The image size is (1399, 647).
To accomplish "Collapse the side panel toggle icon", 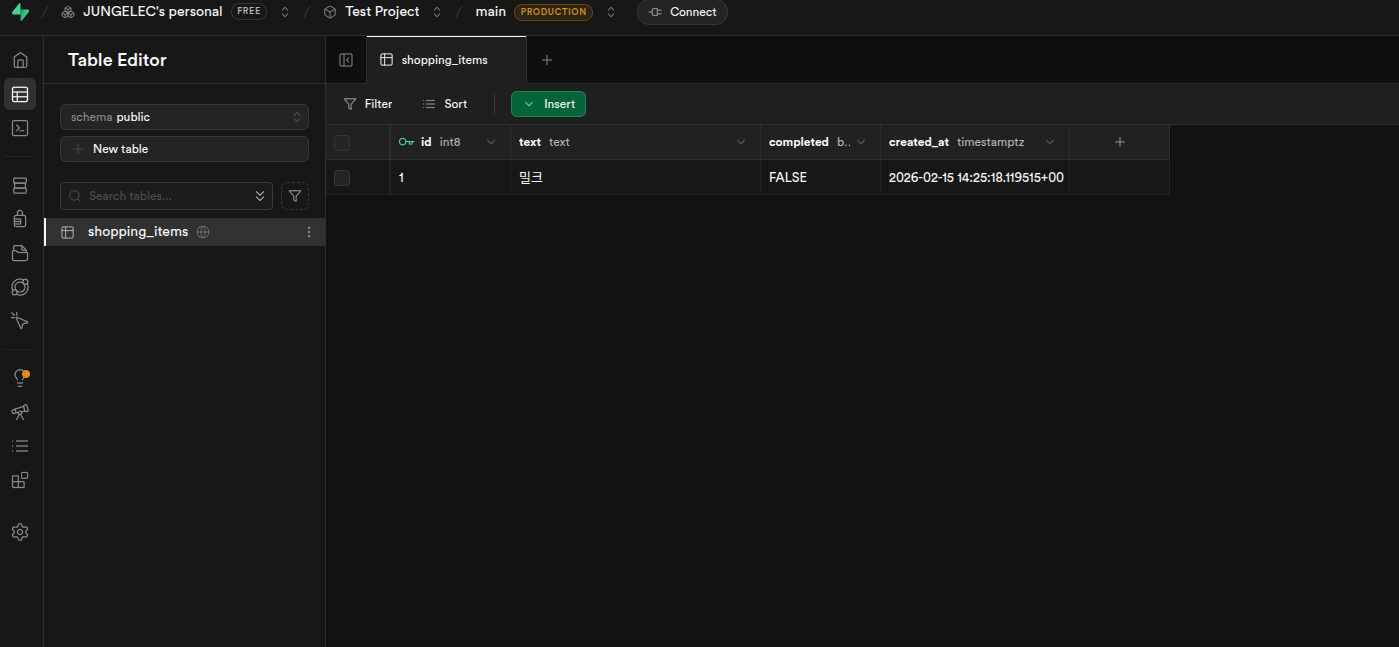I will click(346, 60).
